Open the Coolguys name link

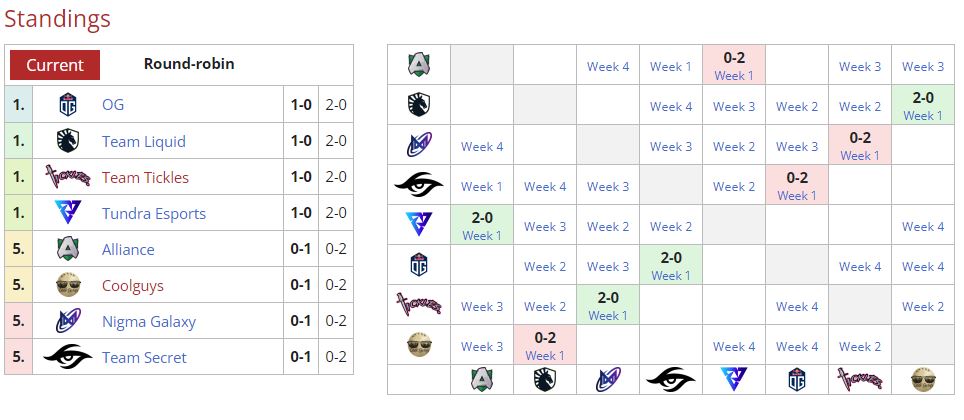tap(133, 285)
